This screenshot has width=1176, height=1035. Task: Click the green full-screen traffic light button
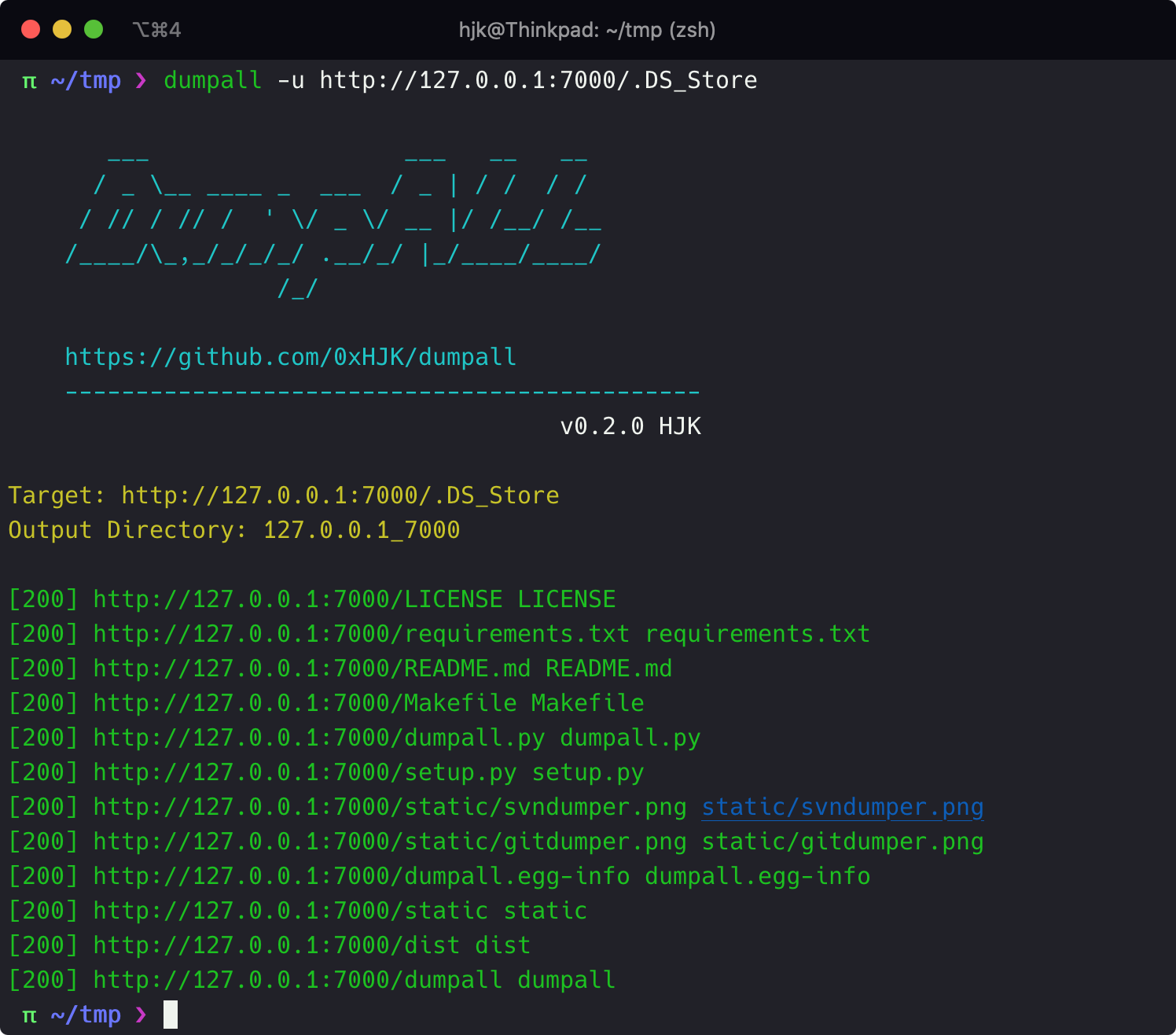tap(94, 29)
